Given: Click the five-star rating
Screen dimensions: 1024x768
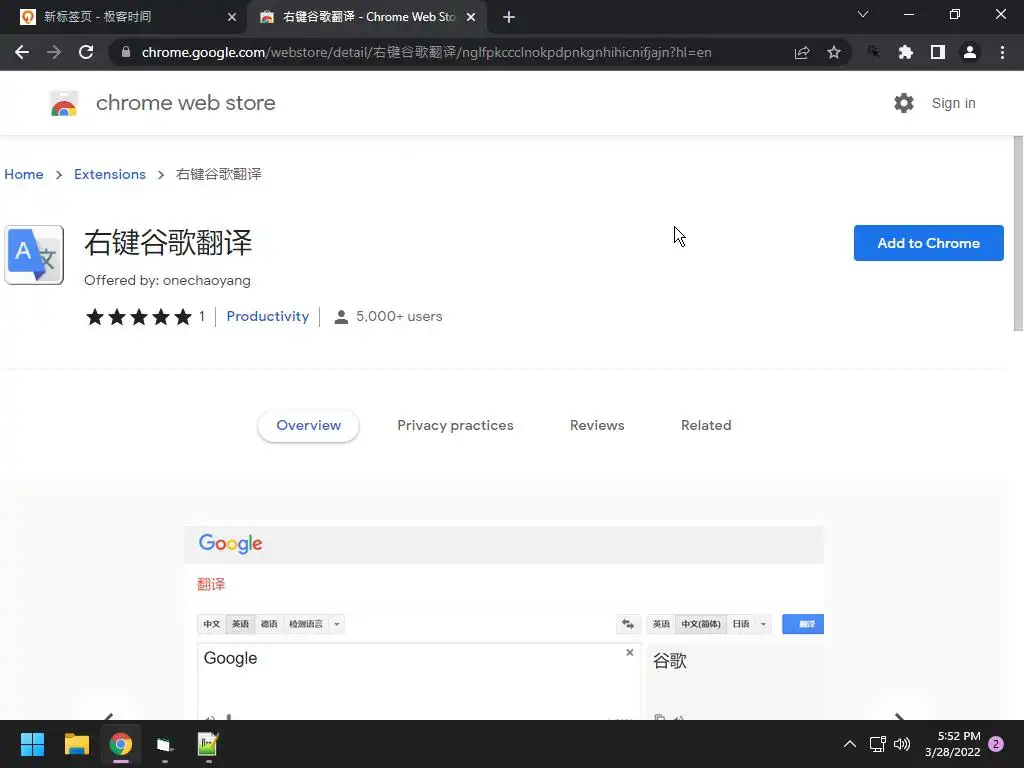Looking at the screenshot, I should [138, 317].
